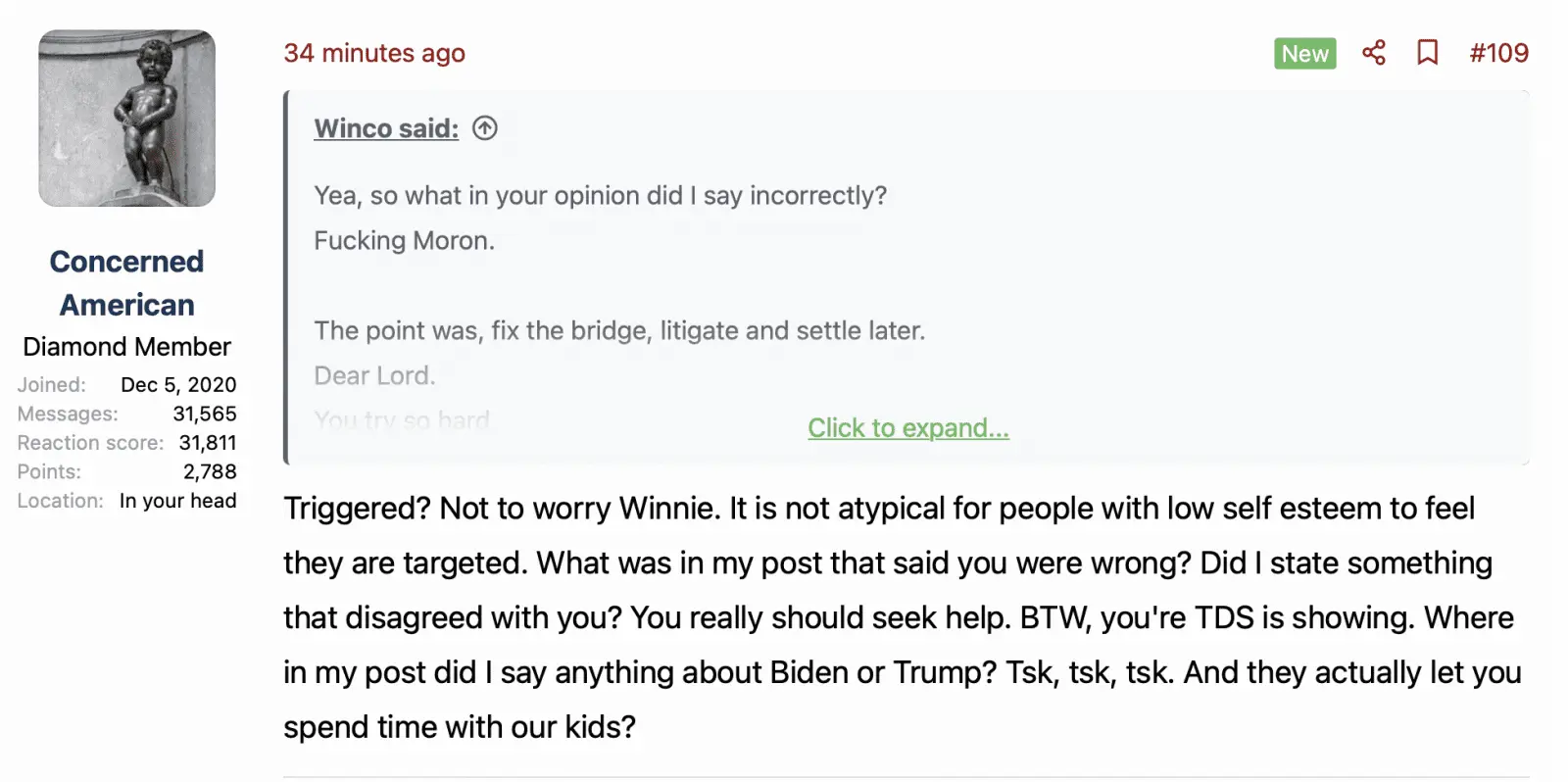
Task: Click the quoted line "Fucking Moron."
Action: pos(404,241)
